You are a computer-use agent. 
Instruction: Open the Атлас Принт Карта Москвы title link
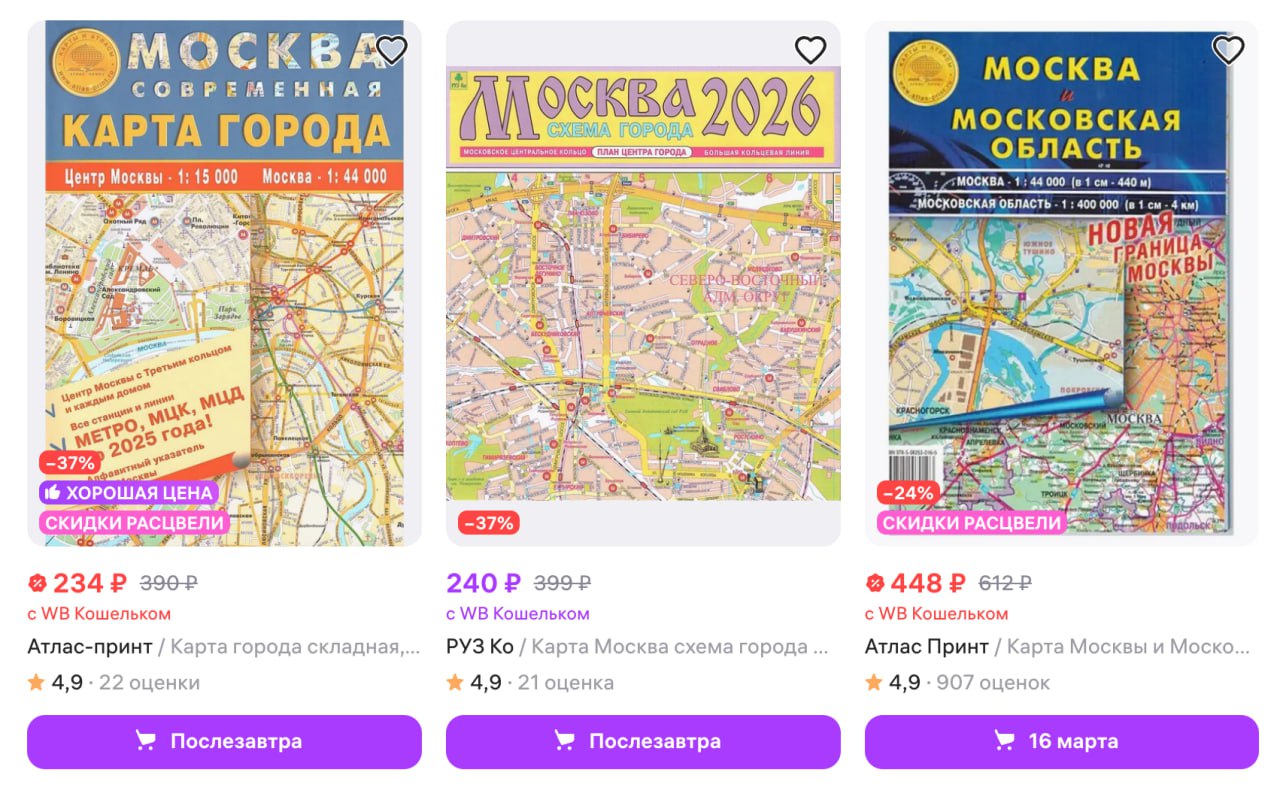click(1056, 646)
